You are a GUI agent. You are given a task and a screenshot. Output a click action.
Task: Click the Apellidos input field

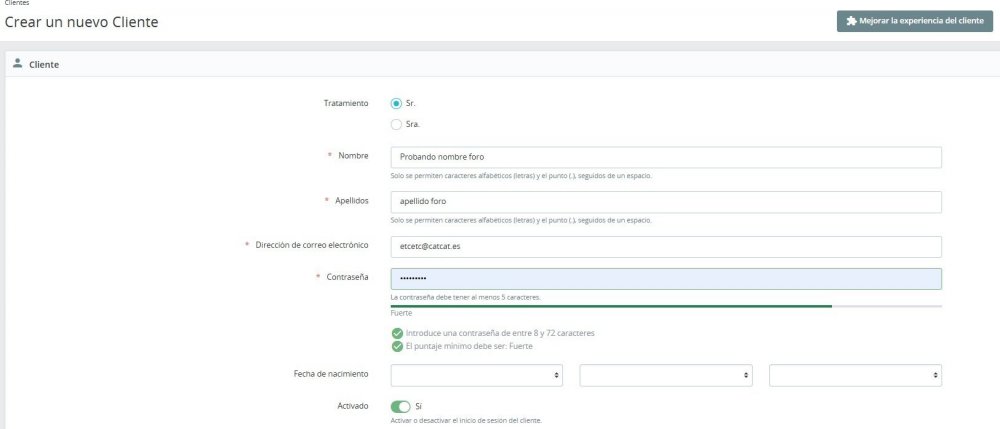[x=666, y=202]
